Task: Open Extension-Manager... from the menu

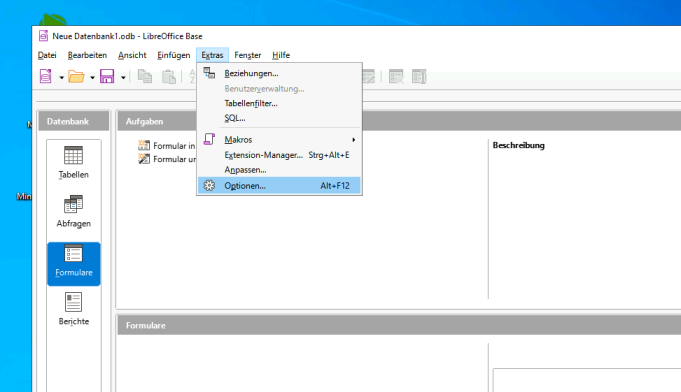Action: click(x=279, y=155)
